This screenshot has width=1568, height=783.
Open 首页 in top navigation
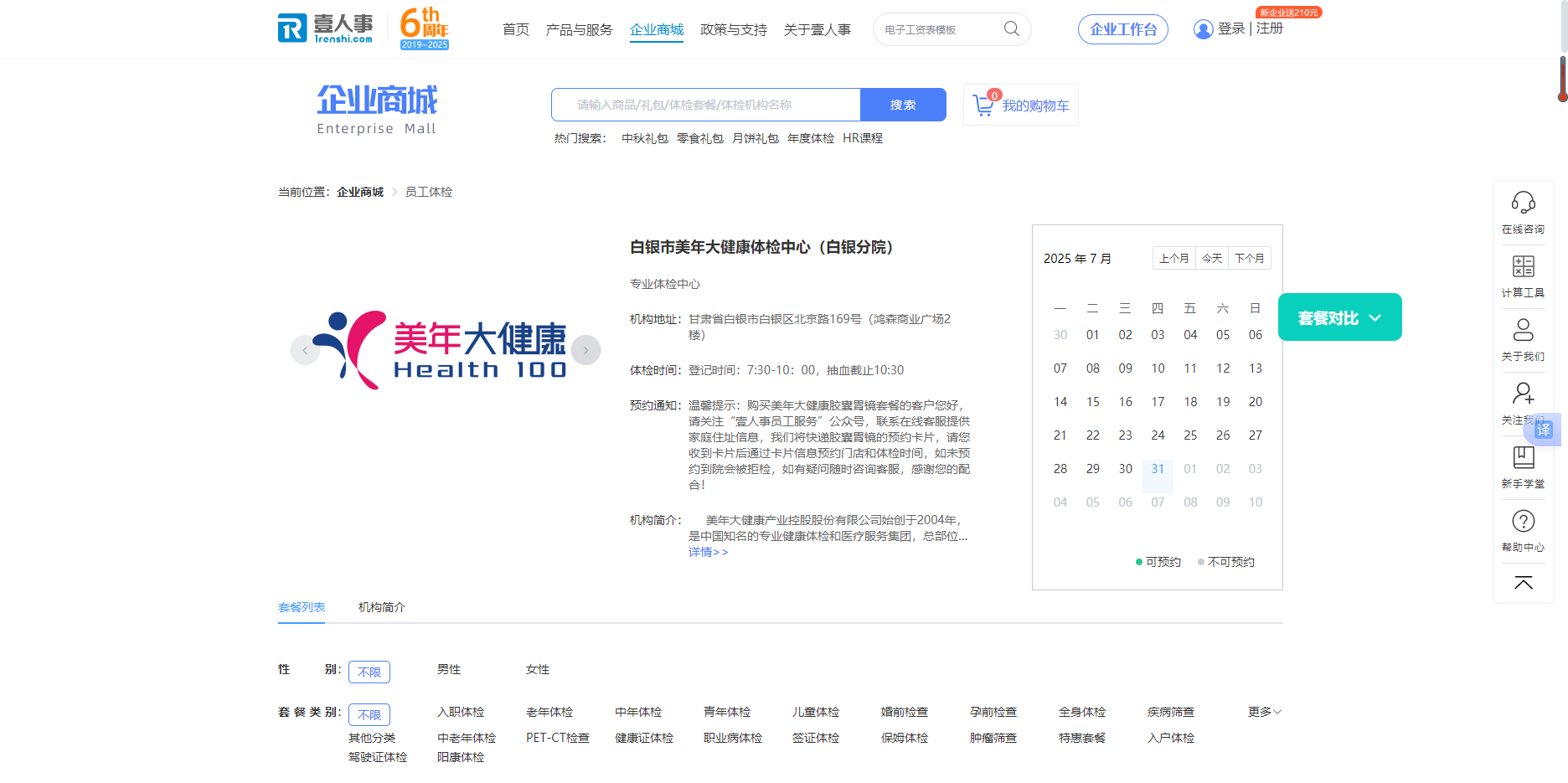click(x=516, y=29)
